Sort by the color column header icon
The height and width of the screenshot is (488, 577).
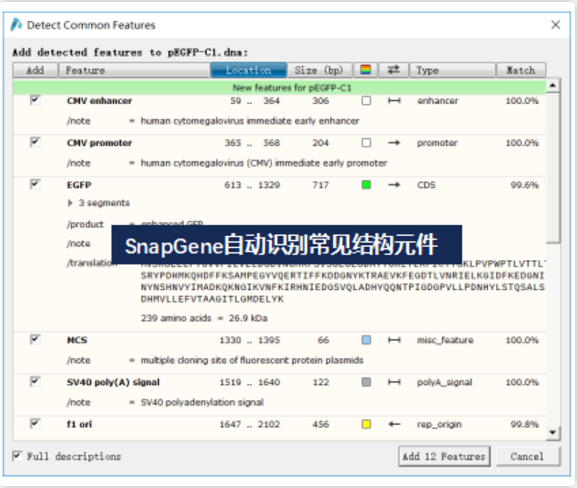(365, 70)
